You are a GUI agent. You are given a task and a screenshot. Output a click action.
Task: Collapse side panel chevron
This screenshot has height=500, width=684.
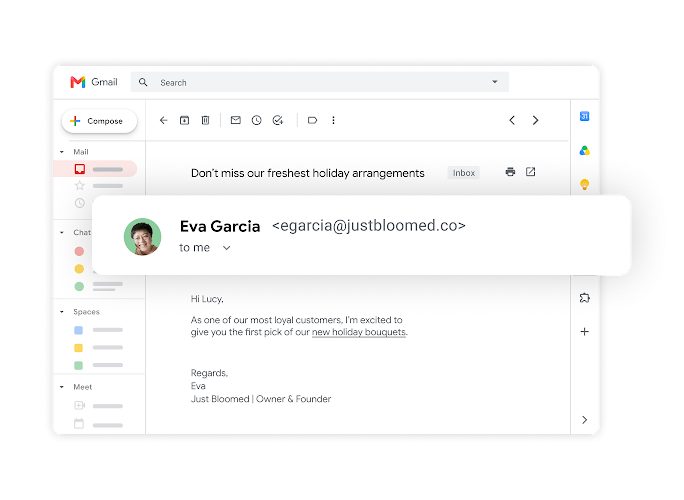coord(585,420)
